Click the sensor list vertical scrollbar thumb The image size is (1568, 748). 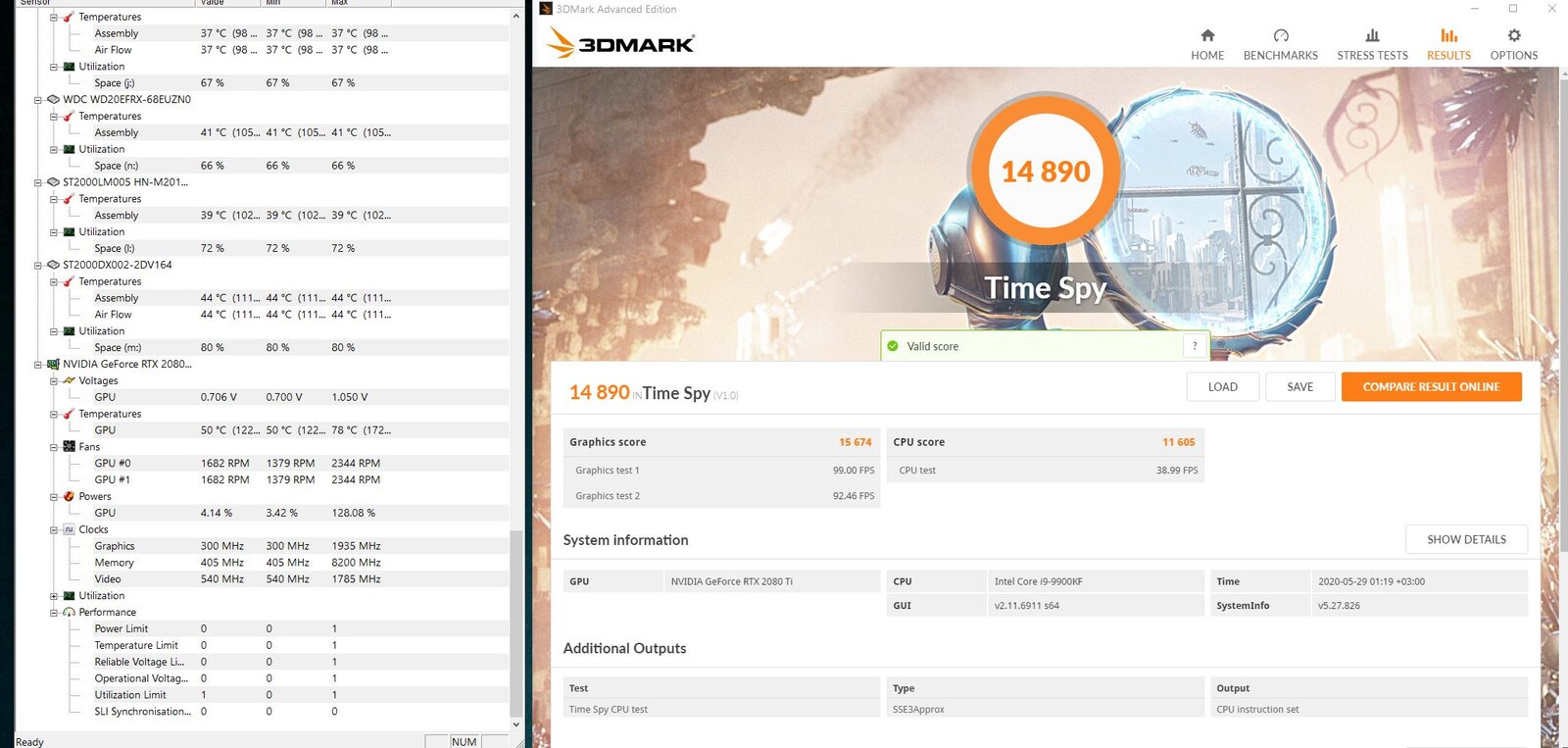click(515, 623)
